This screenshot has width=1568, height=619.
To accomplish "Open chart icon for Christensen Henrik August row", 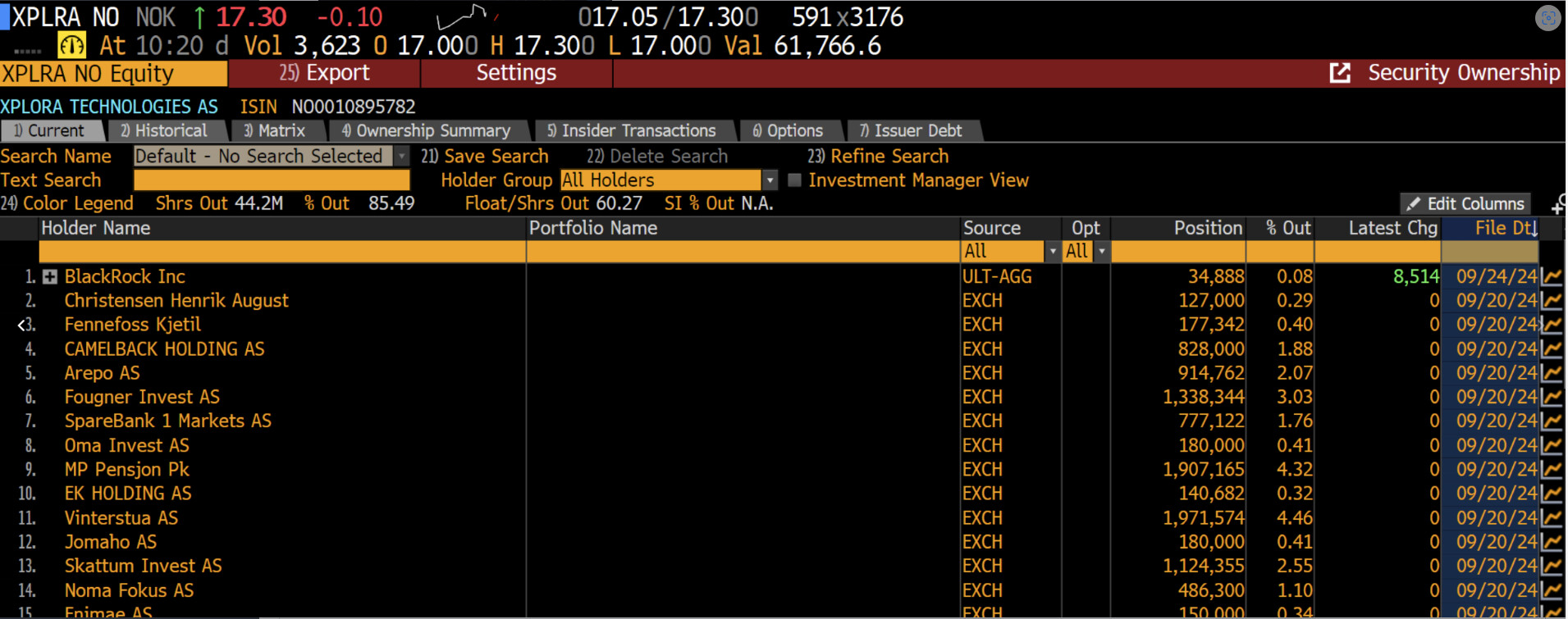I will [1551, 301].
